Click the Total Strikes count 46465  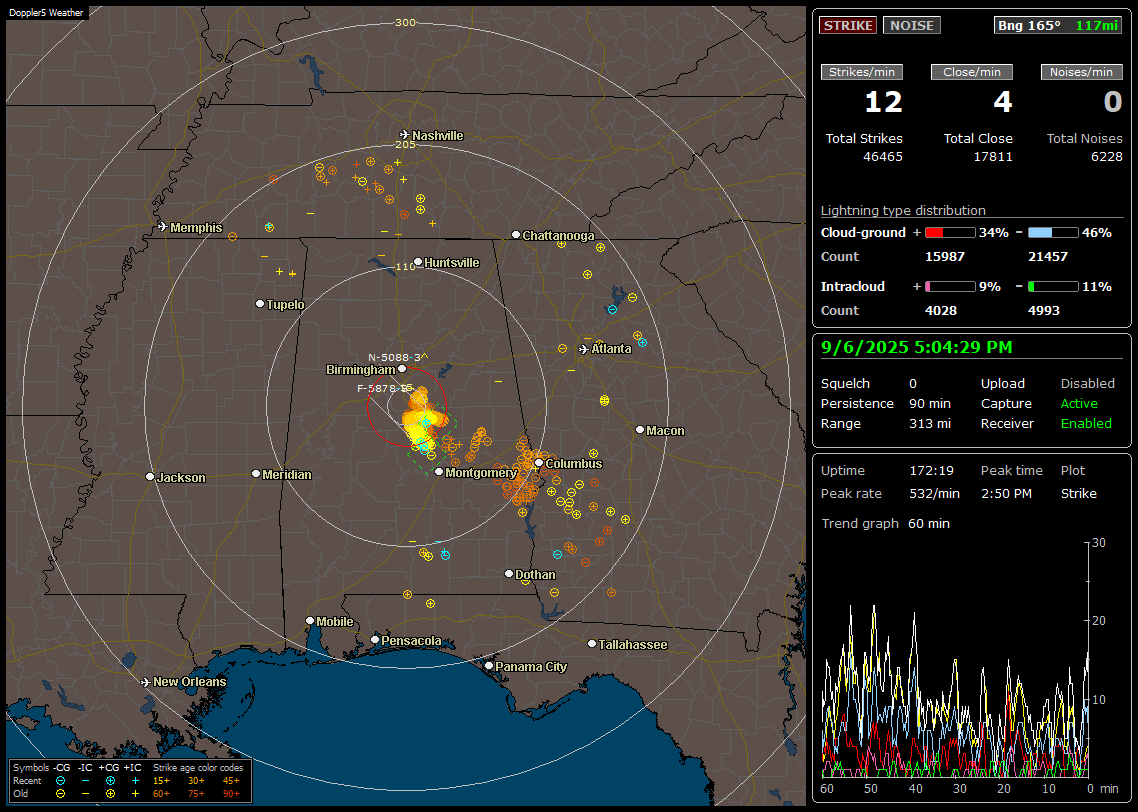(883, 157)
